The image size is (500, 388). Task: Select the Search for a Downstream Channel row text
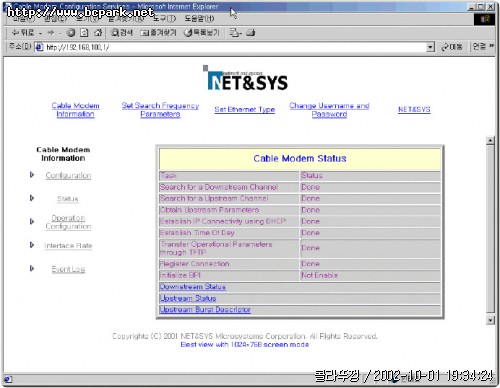(219, 187)
